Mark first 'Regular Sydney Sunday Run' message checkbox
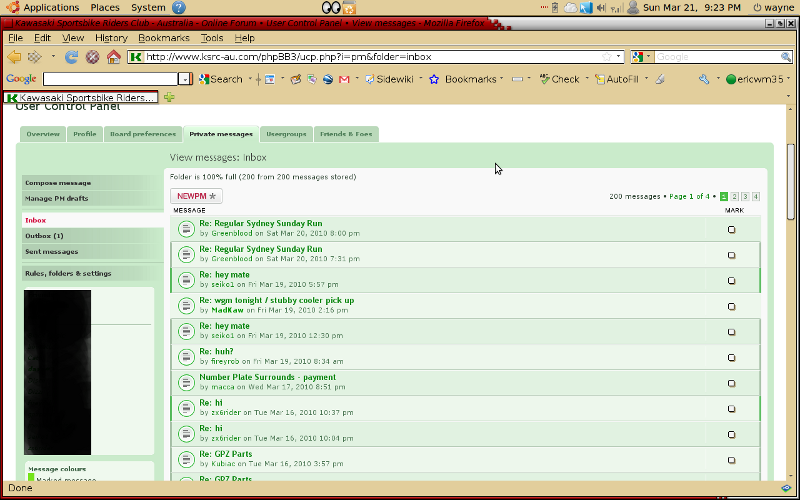The image size is (800, 500). [731, 229]
